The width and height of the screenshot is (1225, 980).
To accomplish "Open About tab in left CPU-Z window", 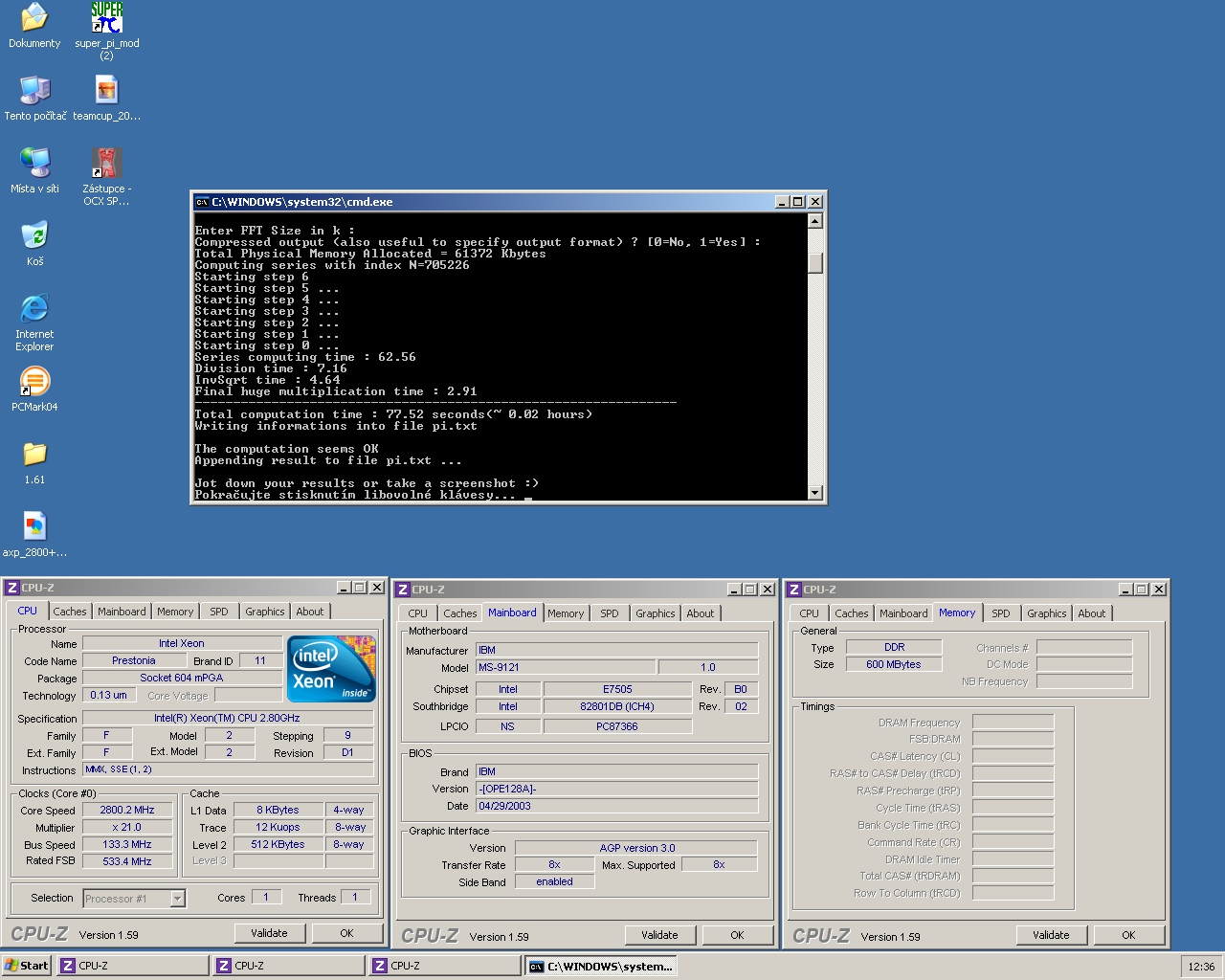I will (x=310, y=612).
